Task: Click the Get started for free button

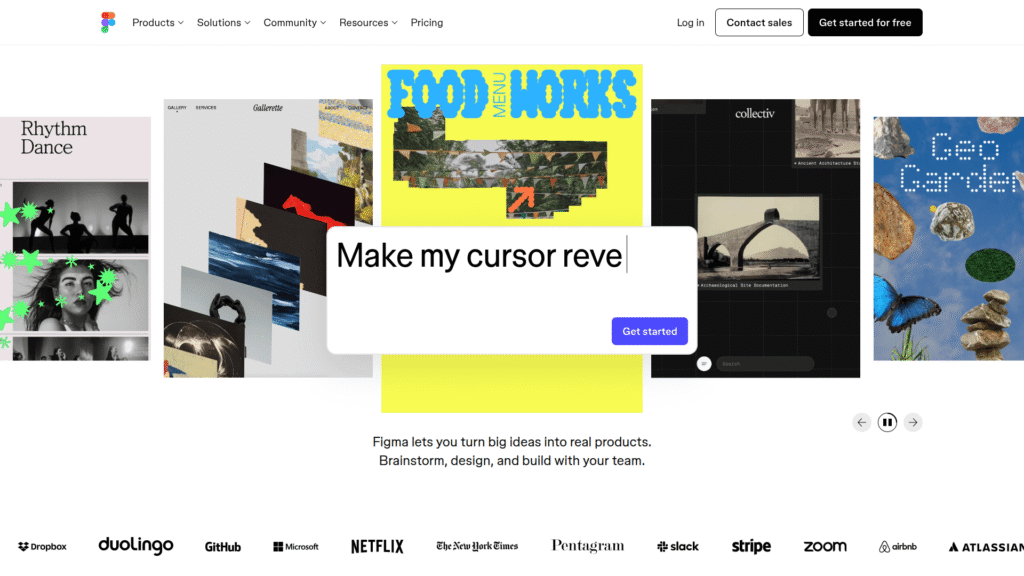Action: 864,22
